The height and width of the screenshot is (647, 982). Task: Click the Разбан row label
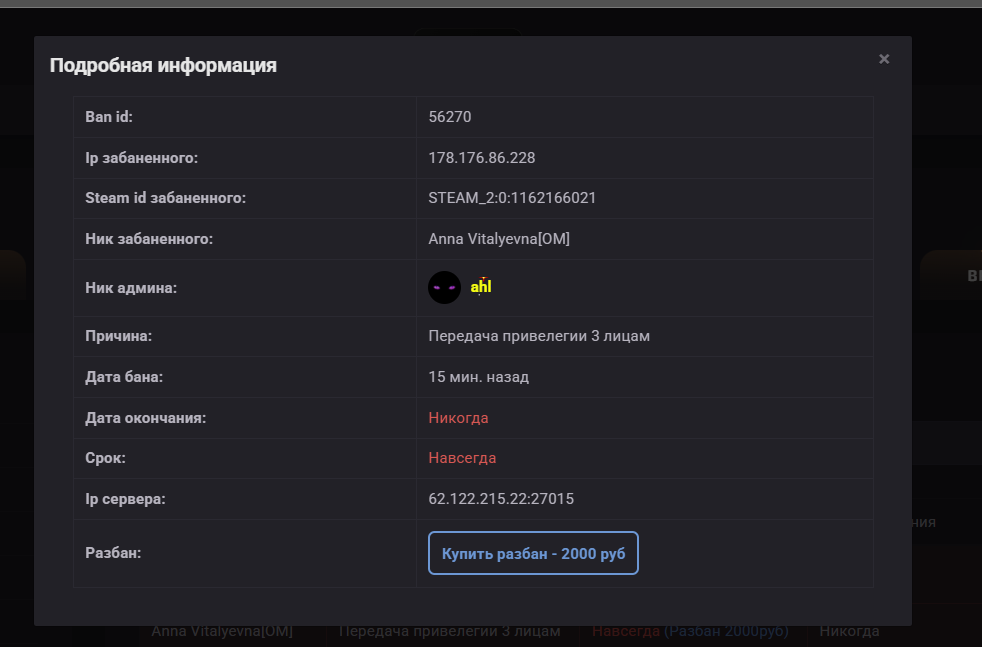click(x=113, y=552)
